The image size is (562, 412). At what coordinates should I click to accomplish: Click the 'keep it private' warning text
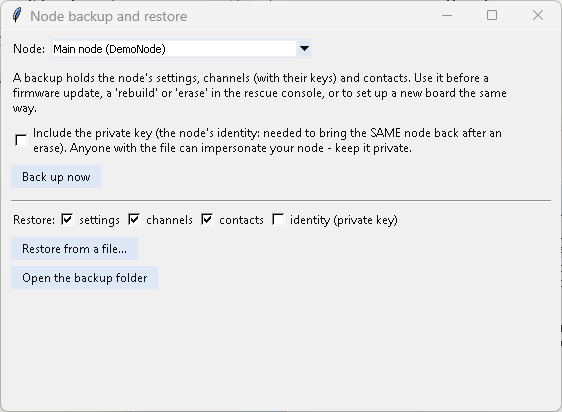373,148
